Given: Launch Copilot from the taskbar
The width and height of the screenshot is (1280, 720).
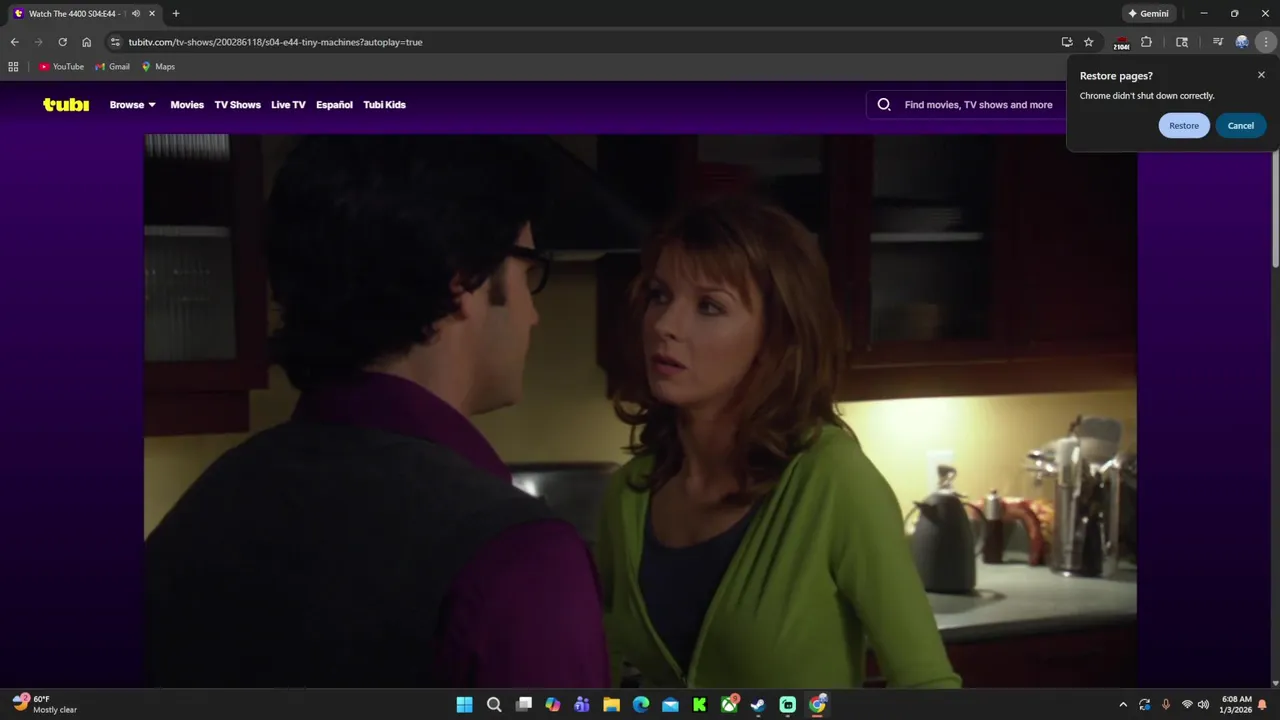Looking at the screenshot, I should coord(553,705).
